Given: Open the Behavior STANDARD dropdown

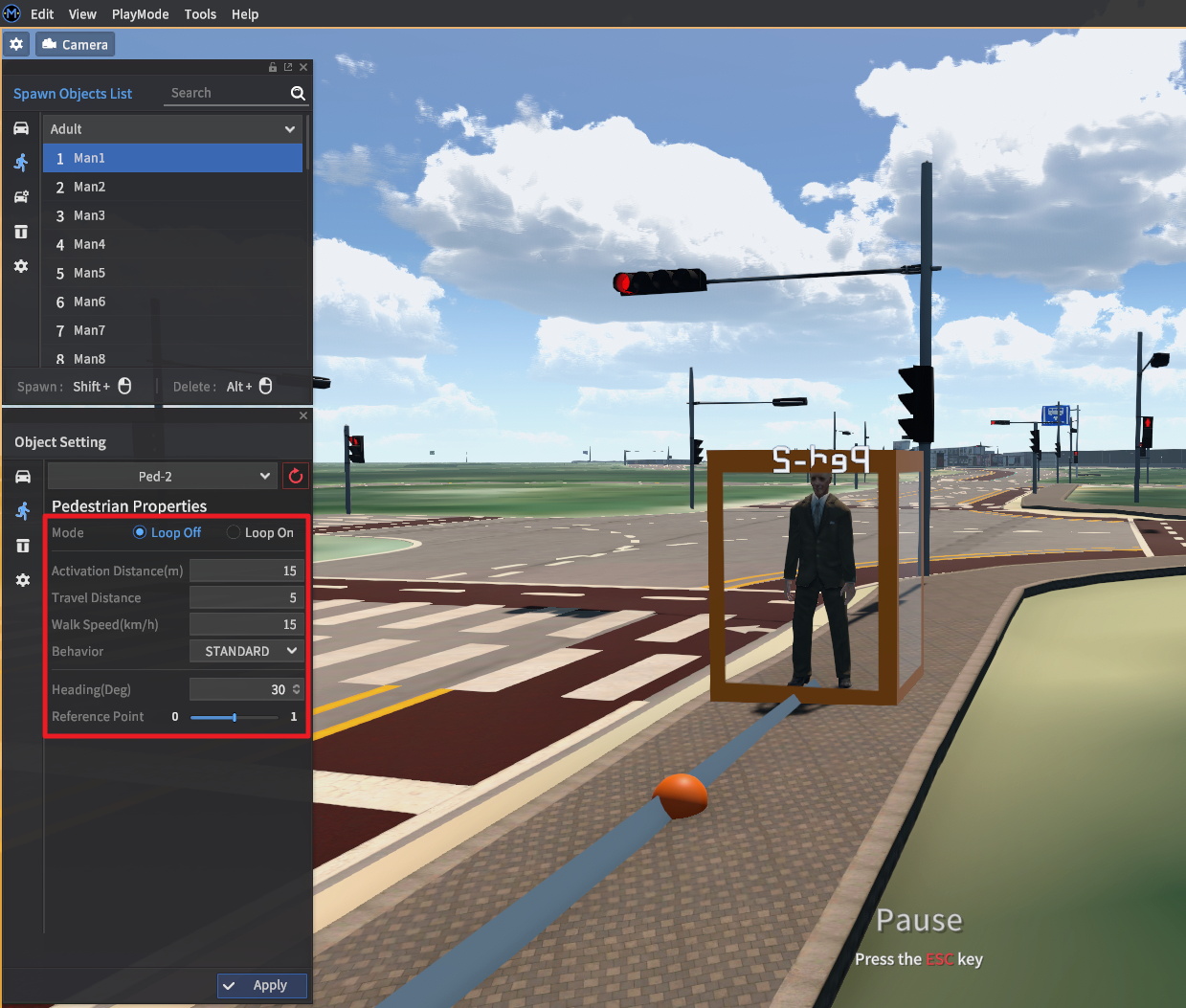Looking at the screenshot, I should coord(247,651).
